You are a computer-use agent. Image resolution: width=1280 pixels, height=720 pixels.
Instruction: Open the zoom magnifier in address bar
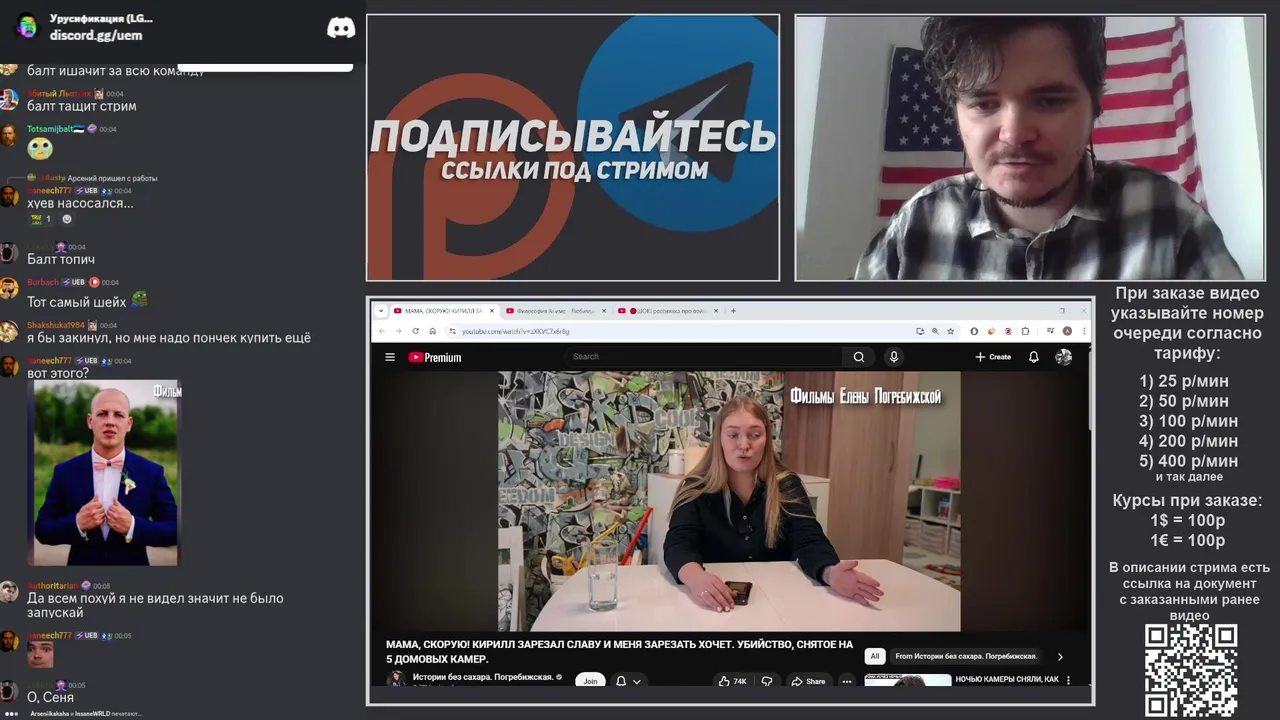click(x=935, y=331)
